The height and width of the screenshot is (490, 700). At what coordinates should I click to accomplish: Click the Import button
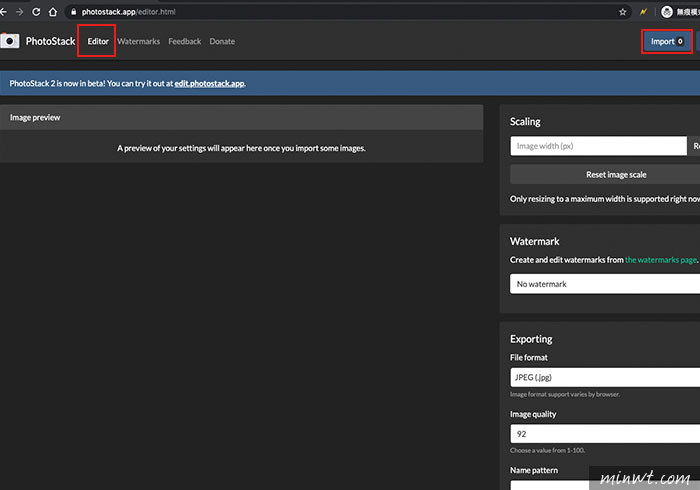tap(667, 41)
